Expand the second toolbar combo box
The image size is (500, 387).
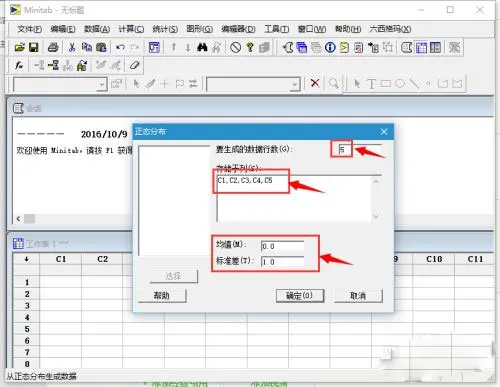click(294, 84)
